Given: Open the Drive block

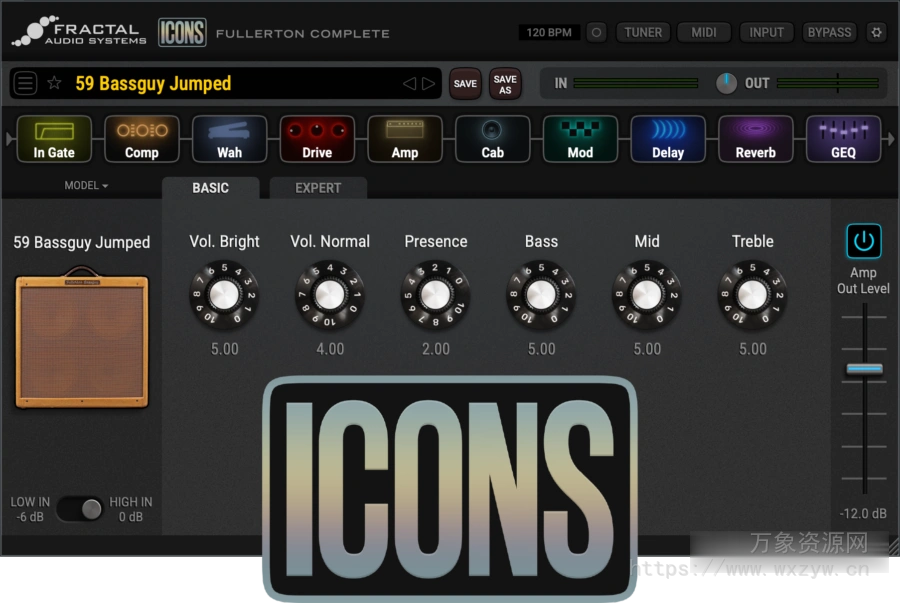Looking at the screenshot, I should (x=317, y=138).
